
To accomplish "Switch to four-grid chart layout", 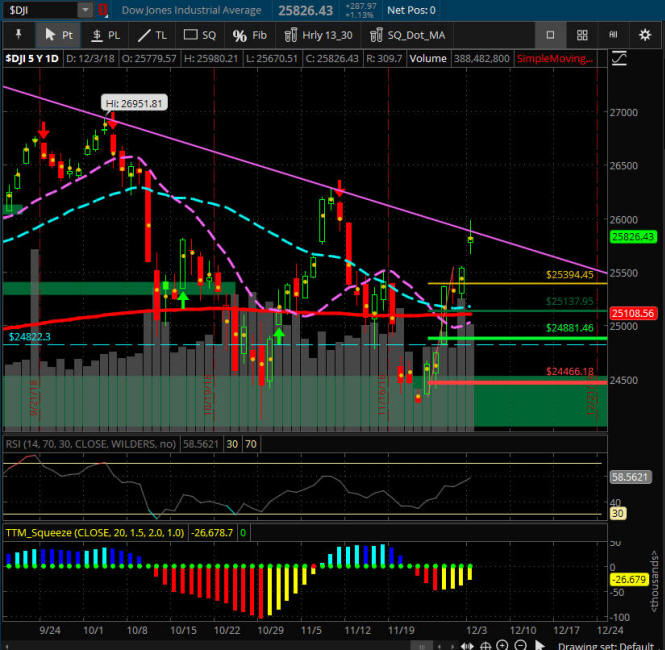I will (x=582, y=35).
